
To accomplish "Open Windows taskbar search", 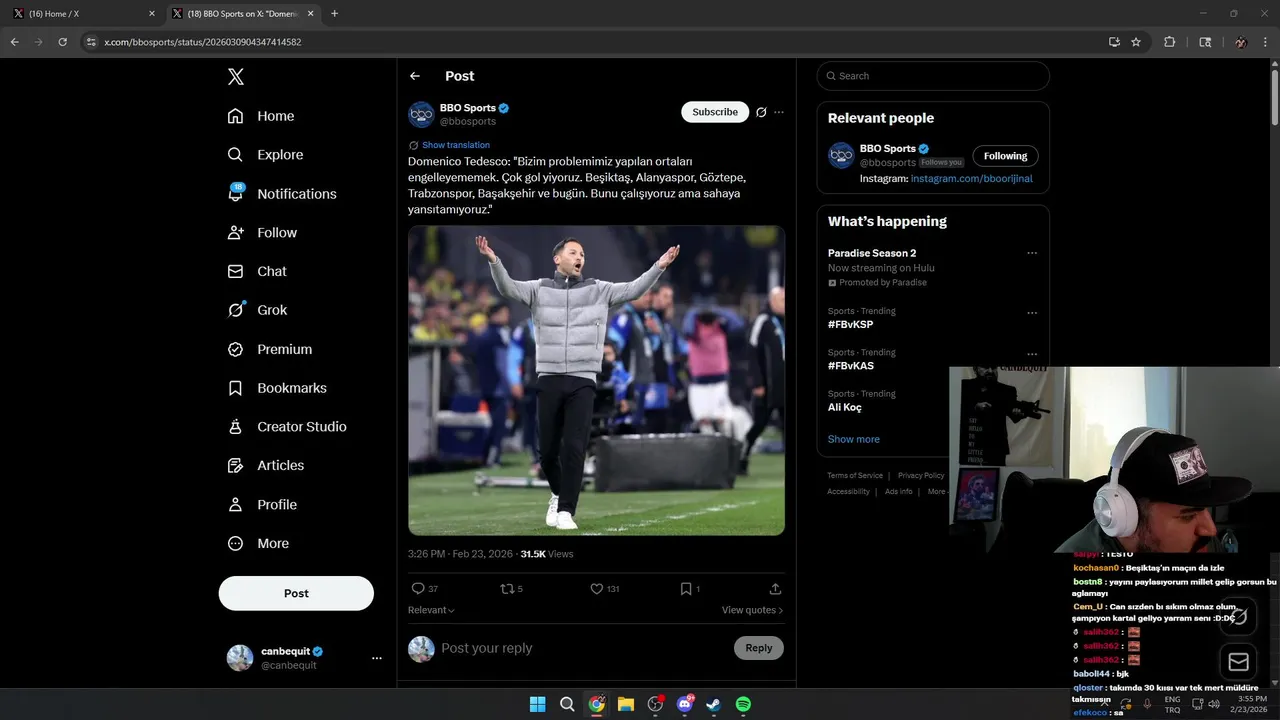I will [567, 704].
